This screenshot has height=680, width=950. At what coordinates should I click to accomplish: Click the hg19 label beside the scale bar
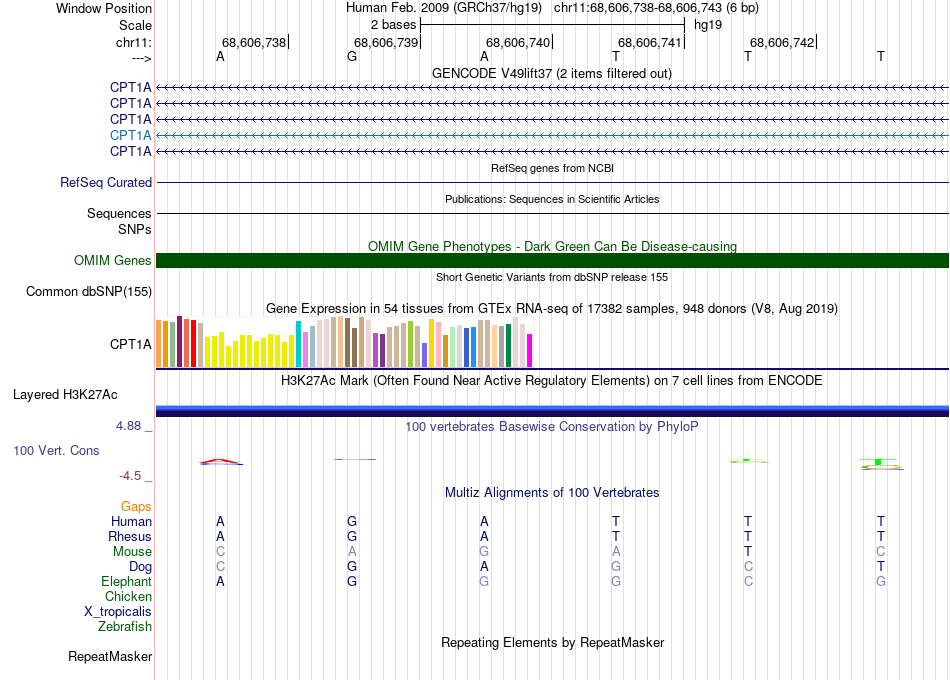708,25
